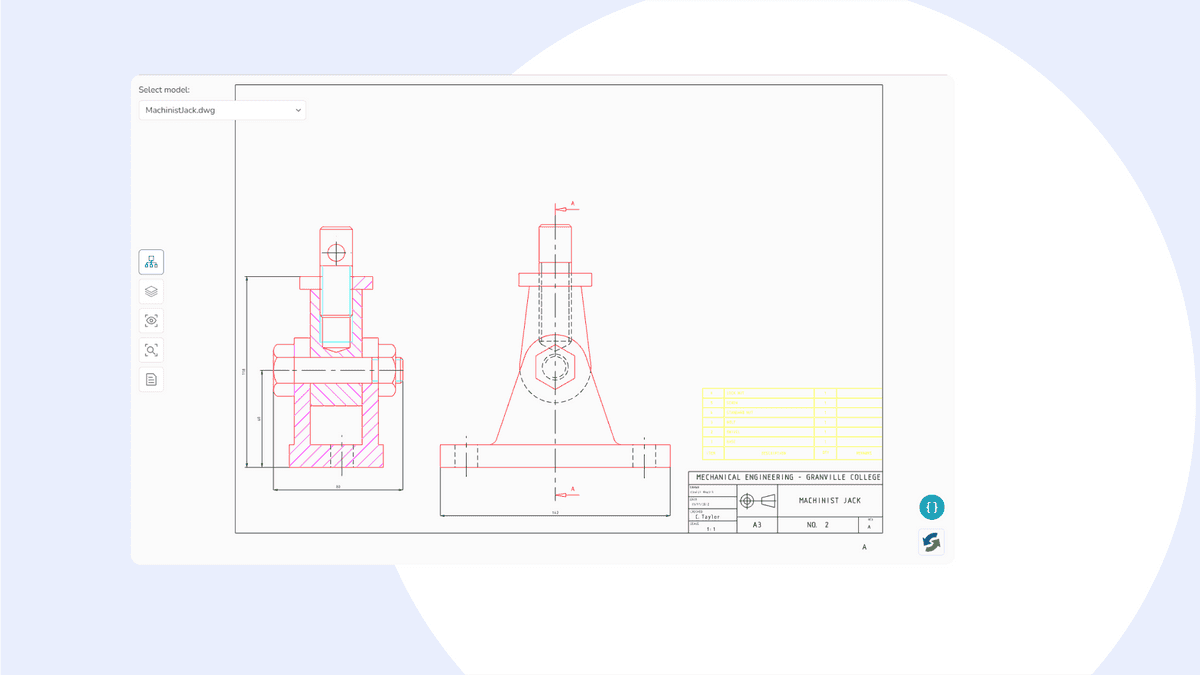Open the Select model dropdown
The height and width of the screenshot is (675, 1200).
tap(222, 110)
